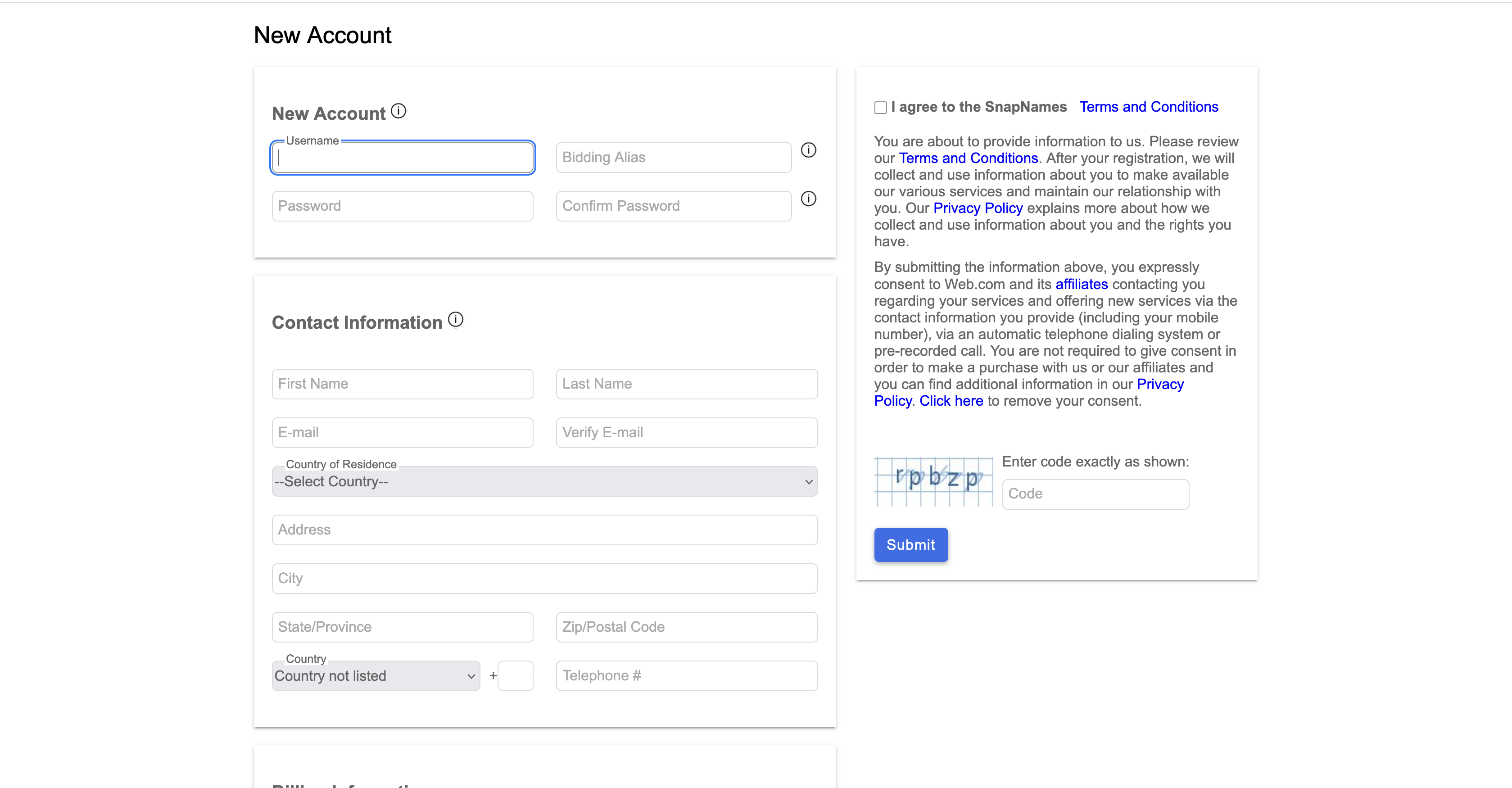Image resolution: width=1512 pixels, height=788 pixels.
Task: Click the info icon beside Contact Information
Action: pyautogui.click(x=456, y=319)
